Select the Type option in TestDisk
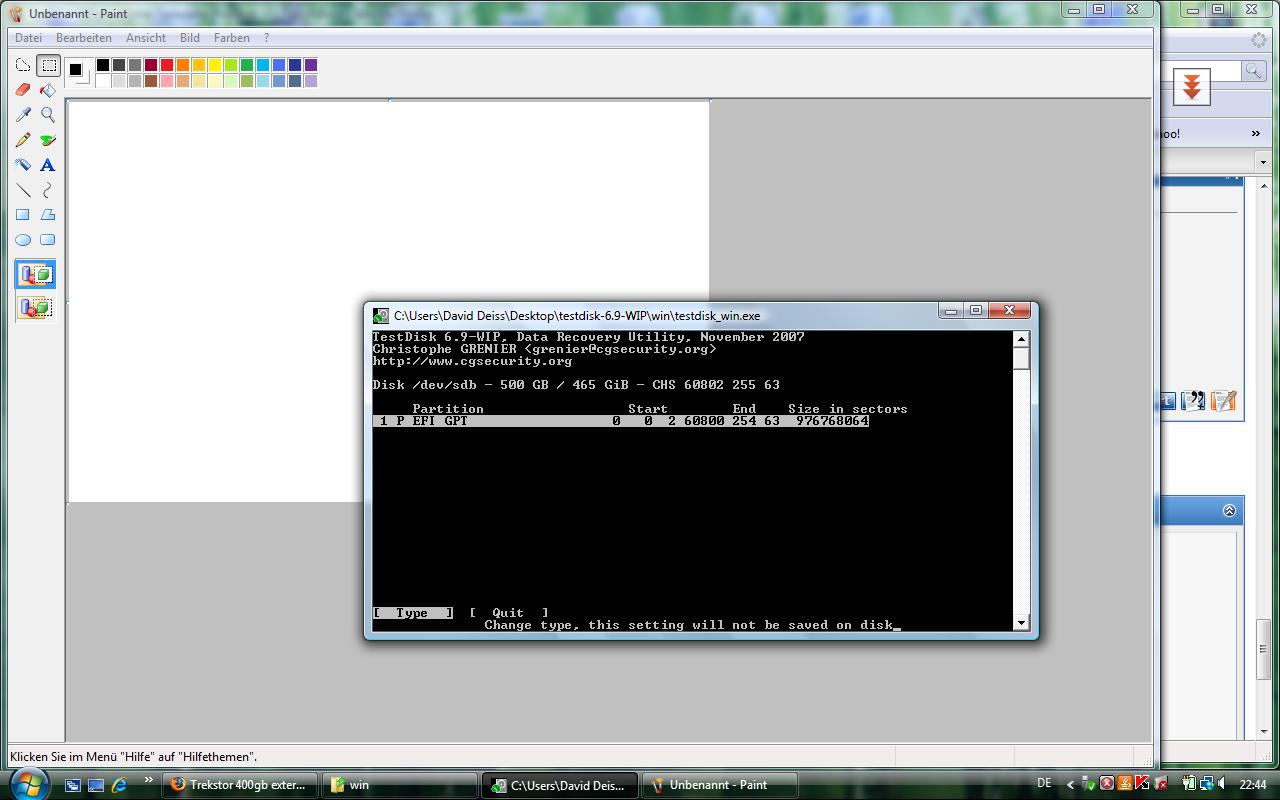Viewport: 1280px width, 800px height. pos(413,613)
